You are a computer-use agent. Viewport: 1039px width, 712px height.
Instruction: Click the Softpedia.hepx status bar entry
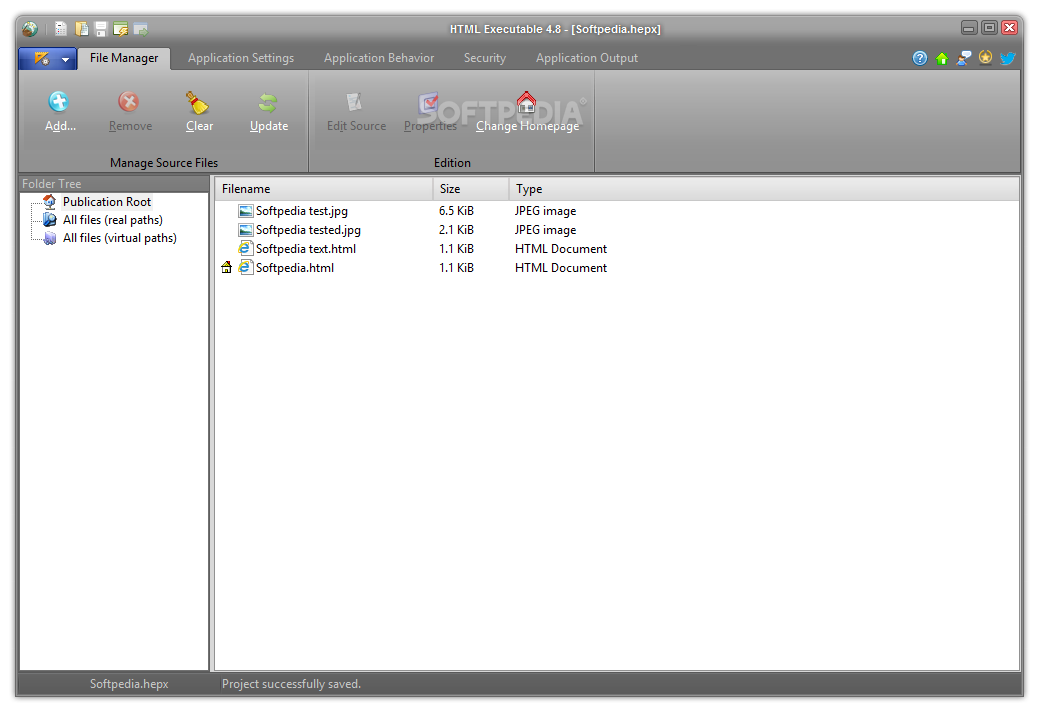[129, 684]
